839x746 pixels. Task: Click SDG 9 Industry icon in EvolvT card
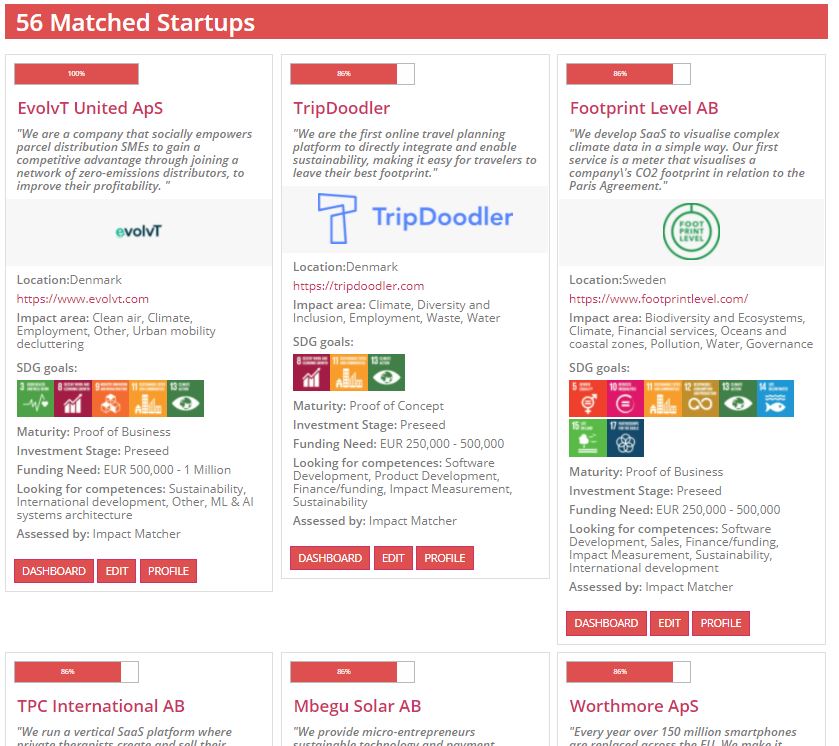(x=110, y=399)
